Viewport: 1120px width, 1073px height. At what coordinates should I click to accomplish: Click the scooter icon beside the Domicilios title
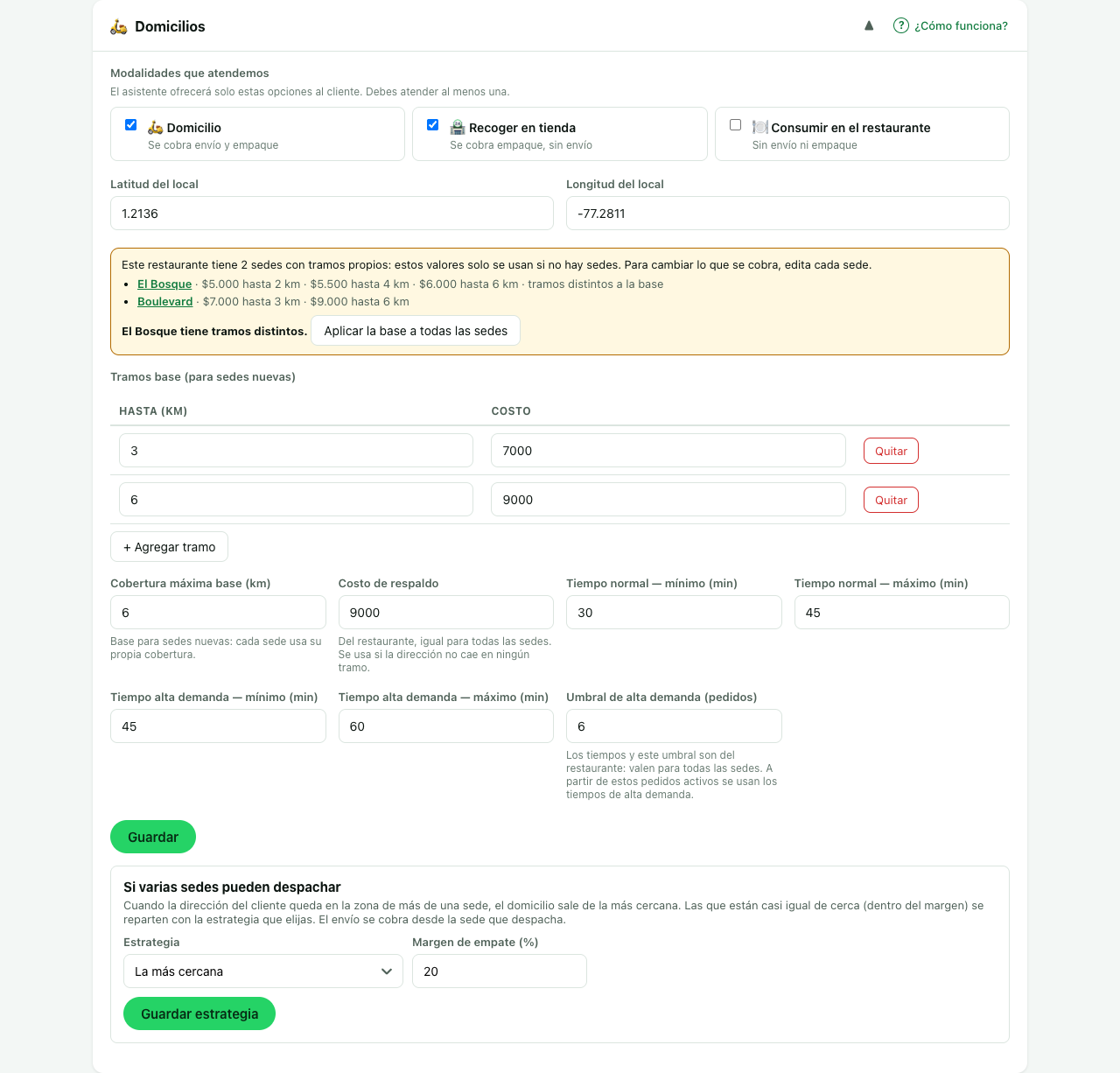click(x=119, y=27)
